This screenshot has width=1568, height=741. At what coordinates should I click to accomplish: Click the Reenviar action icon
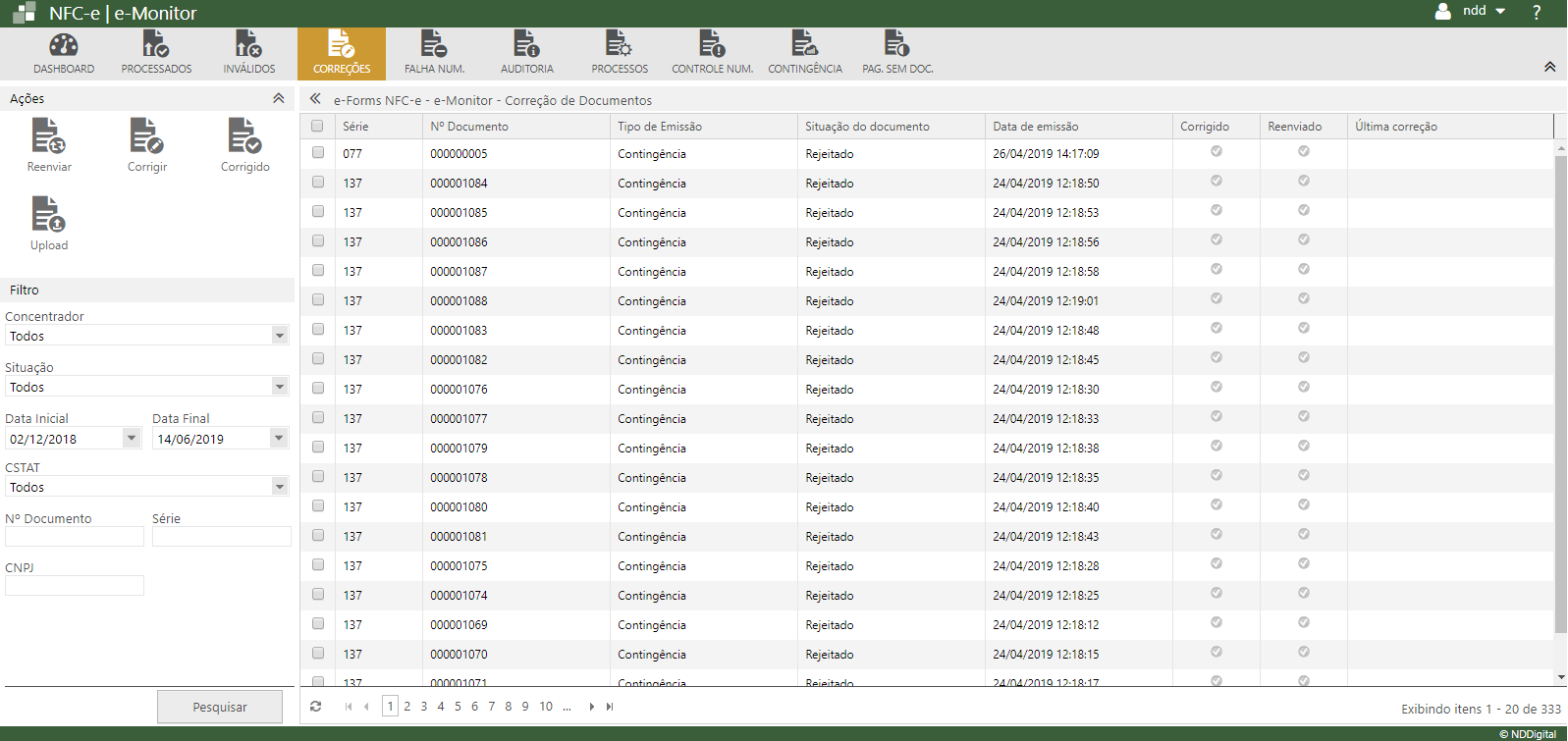click(49, 136)
